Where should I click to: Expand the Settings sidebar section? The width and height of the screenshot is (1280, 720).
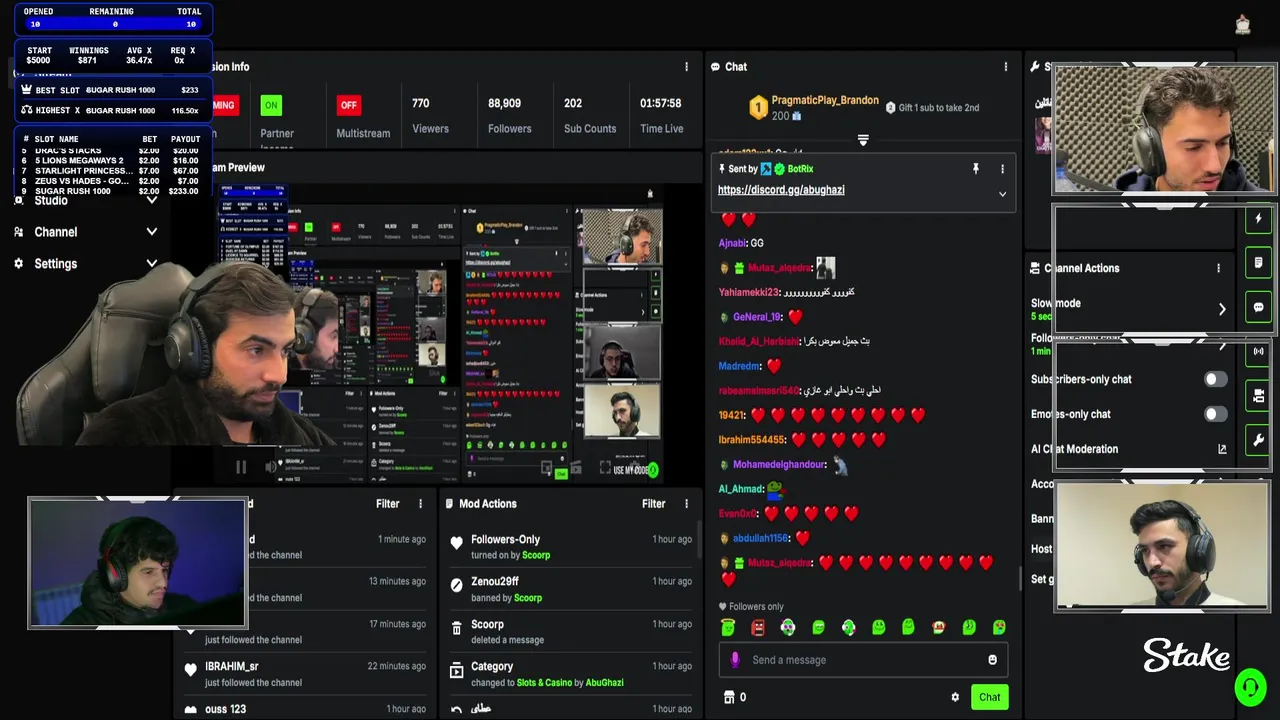click(152, 264)
